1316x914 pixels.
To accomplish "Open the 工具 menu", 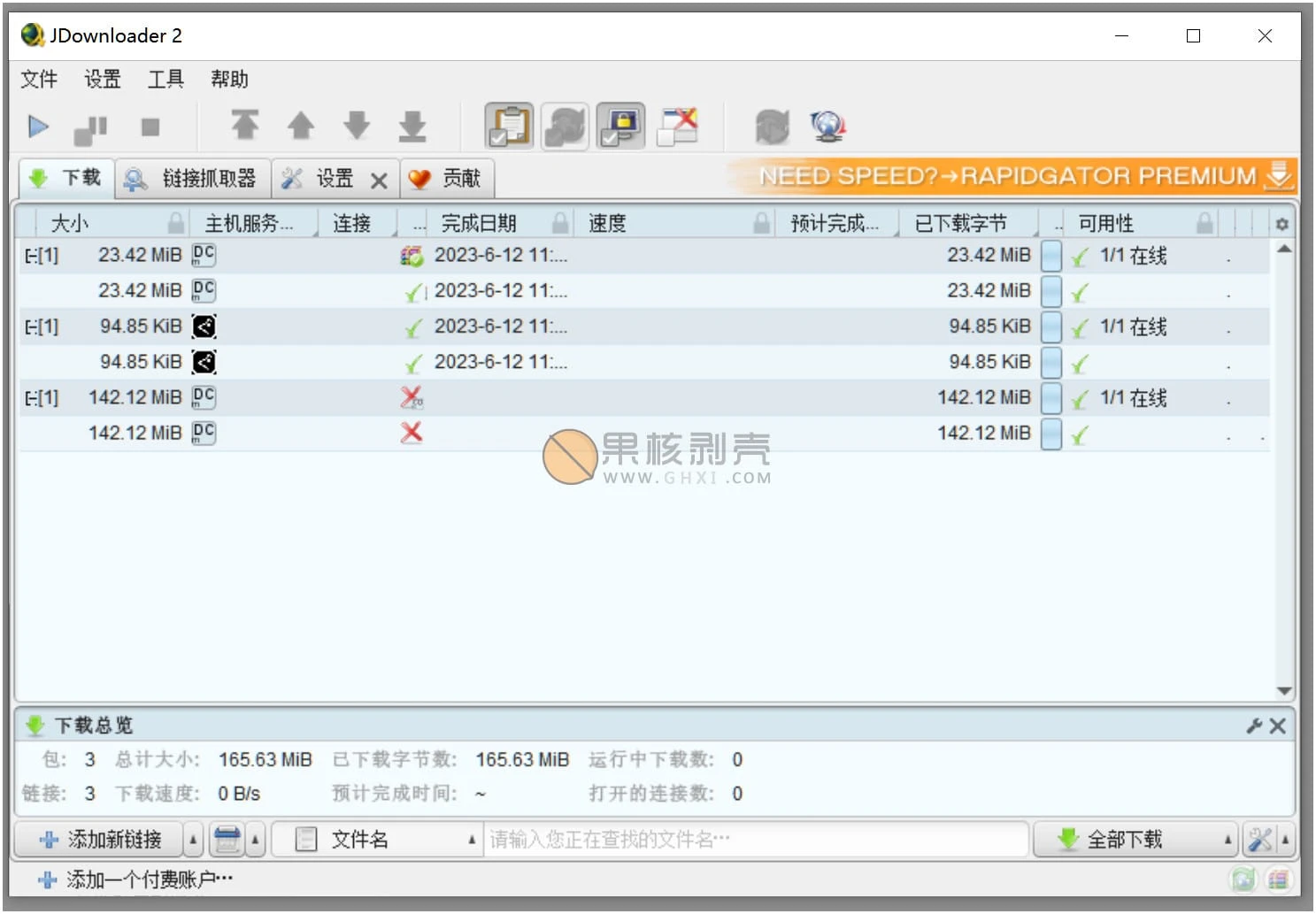I will (x=165, y=79).
